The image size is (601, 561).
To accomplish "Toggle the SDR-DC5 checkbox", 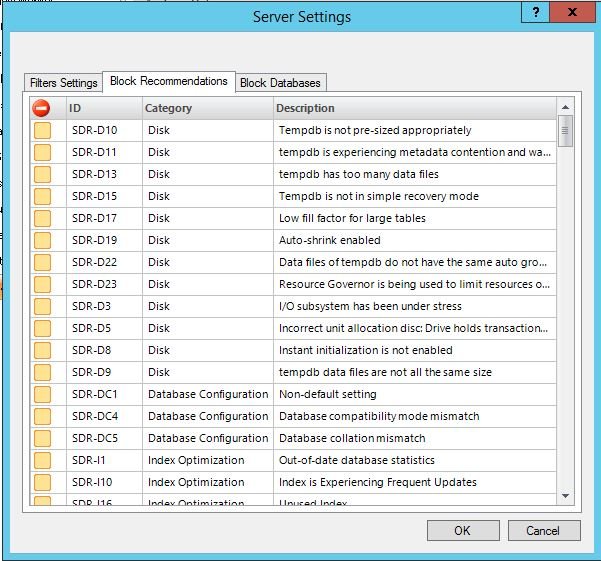I will coord(42,438).
